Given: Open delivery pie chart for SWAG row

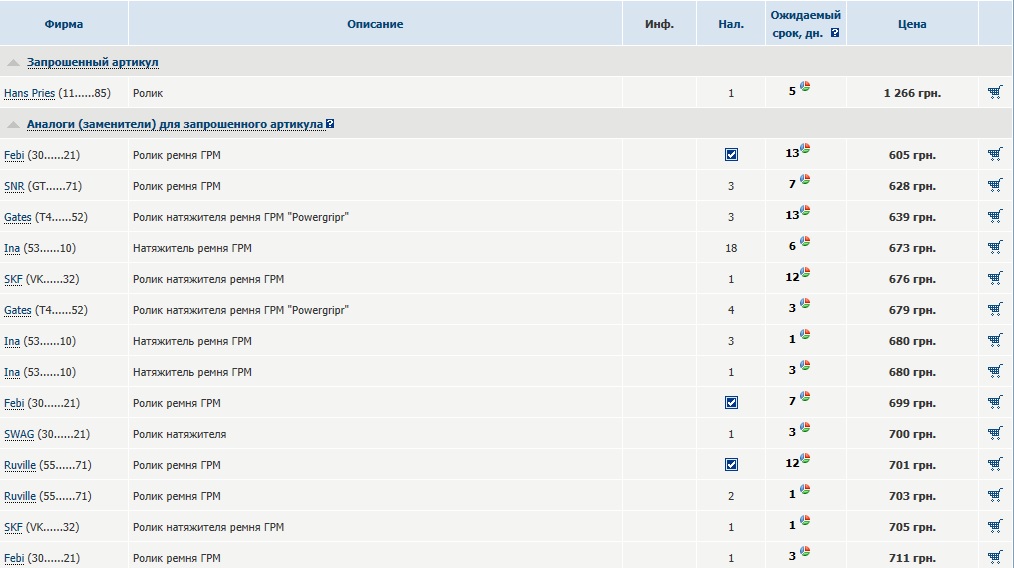Looking at the screenshot, I should click(x=805, y=428).
